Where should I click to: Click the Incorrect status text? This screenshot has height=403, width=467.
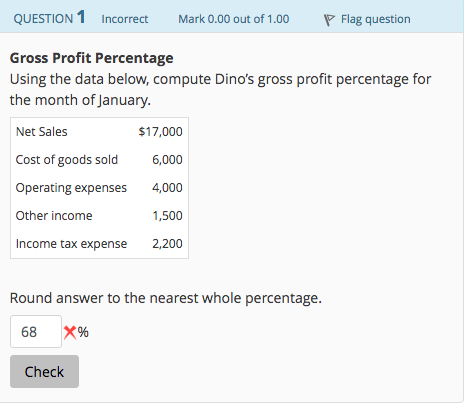point(125,19)
